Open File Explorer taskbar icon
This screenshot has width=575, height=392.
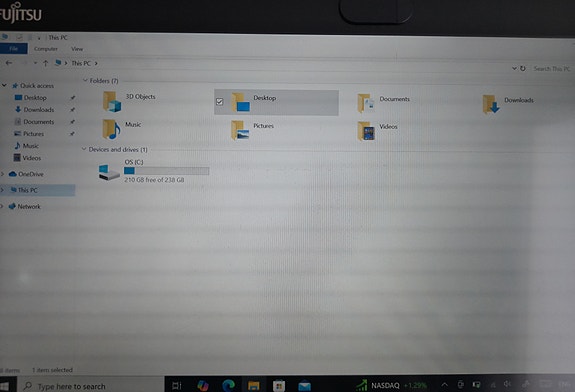pyautogui.click(x=254, y=385)
